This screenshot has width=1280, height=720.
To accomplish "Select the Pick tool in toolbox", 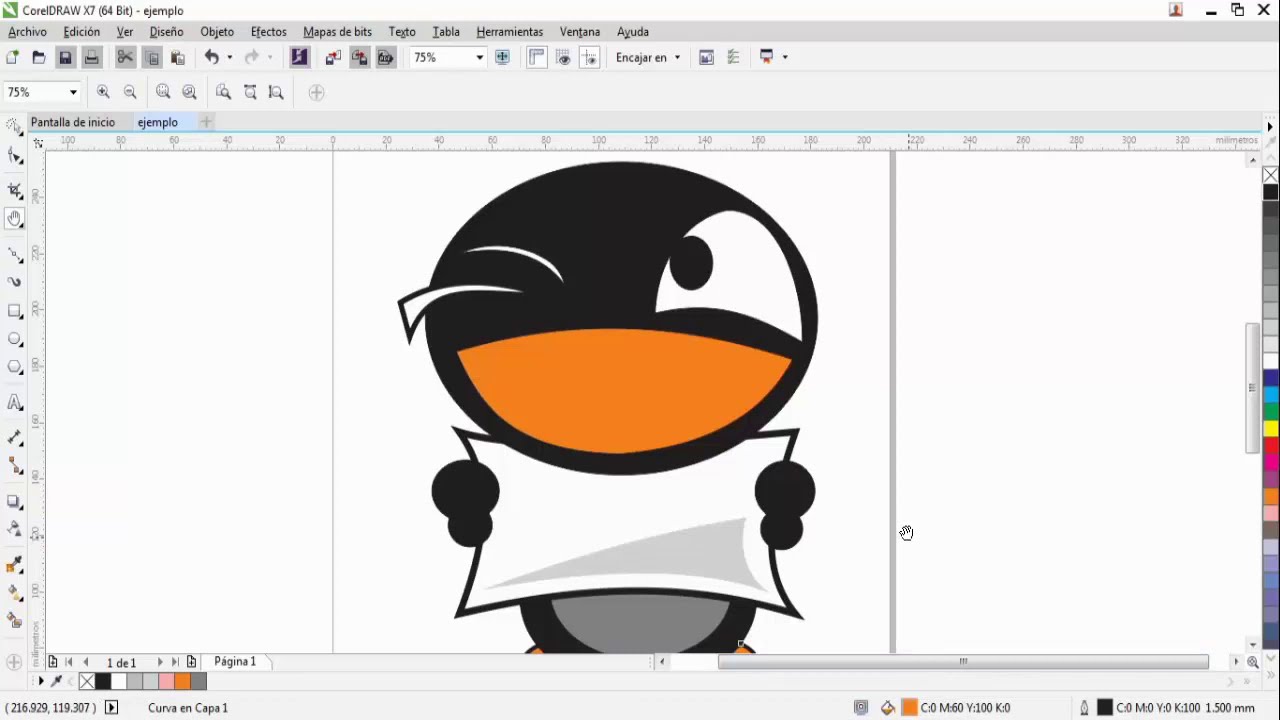I will coord(14,126).
